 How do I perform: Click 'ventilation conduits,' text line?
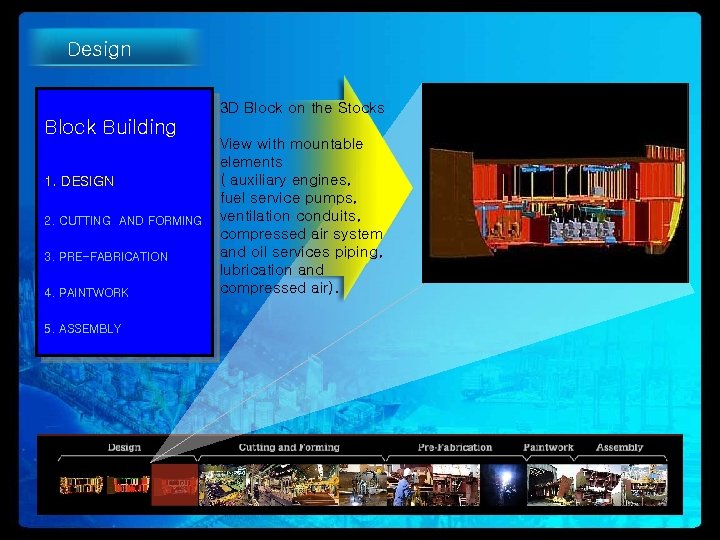[x=291, y=216]
